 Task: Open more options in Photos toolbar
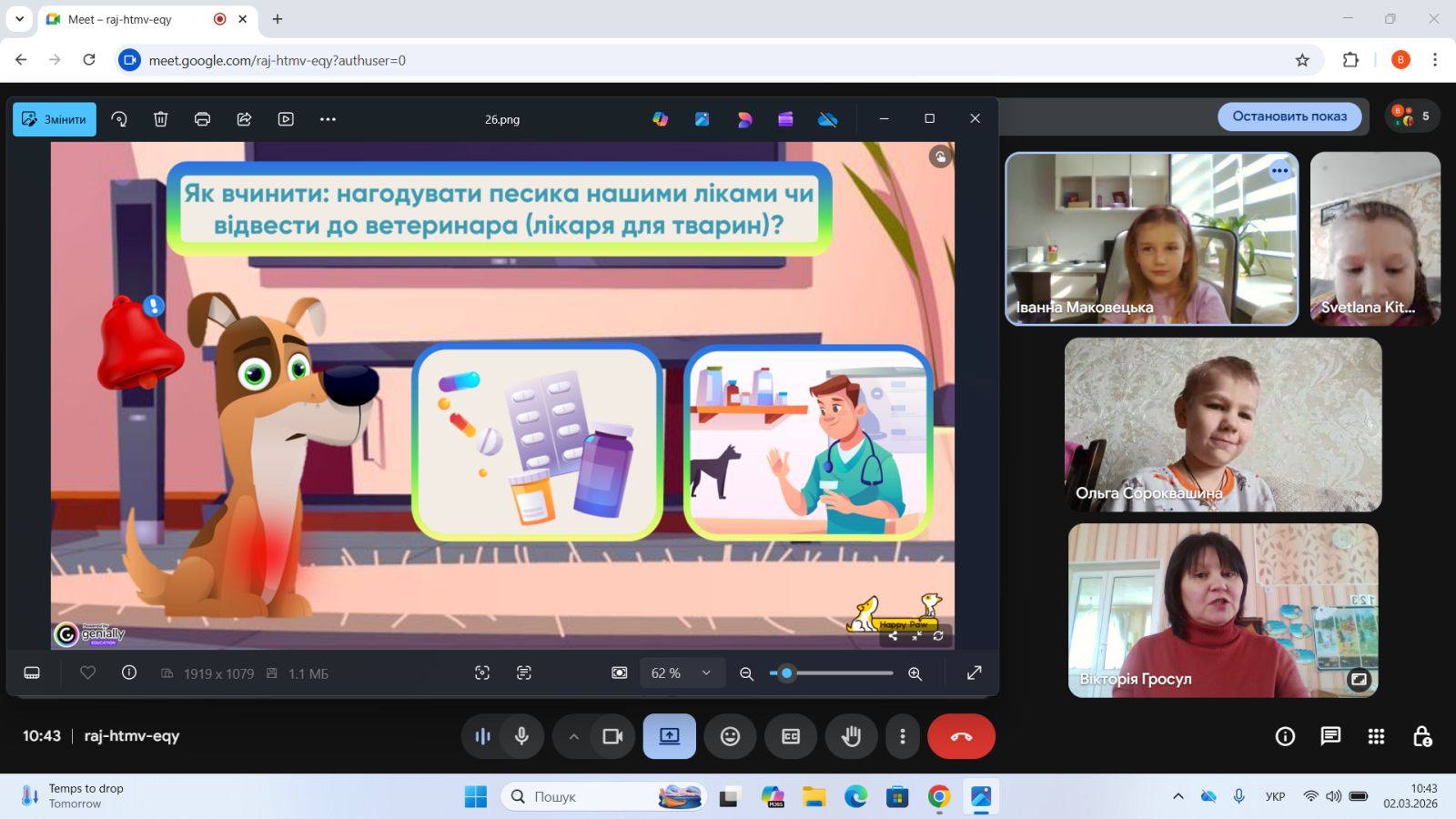pyautogui.click(x=328, y=119)
